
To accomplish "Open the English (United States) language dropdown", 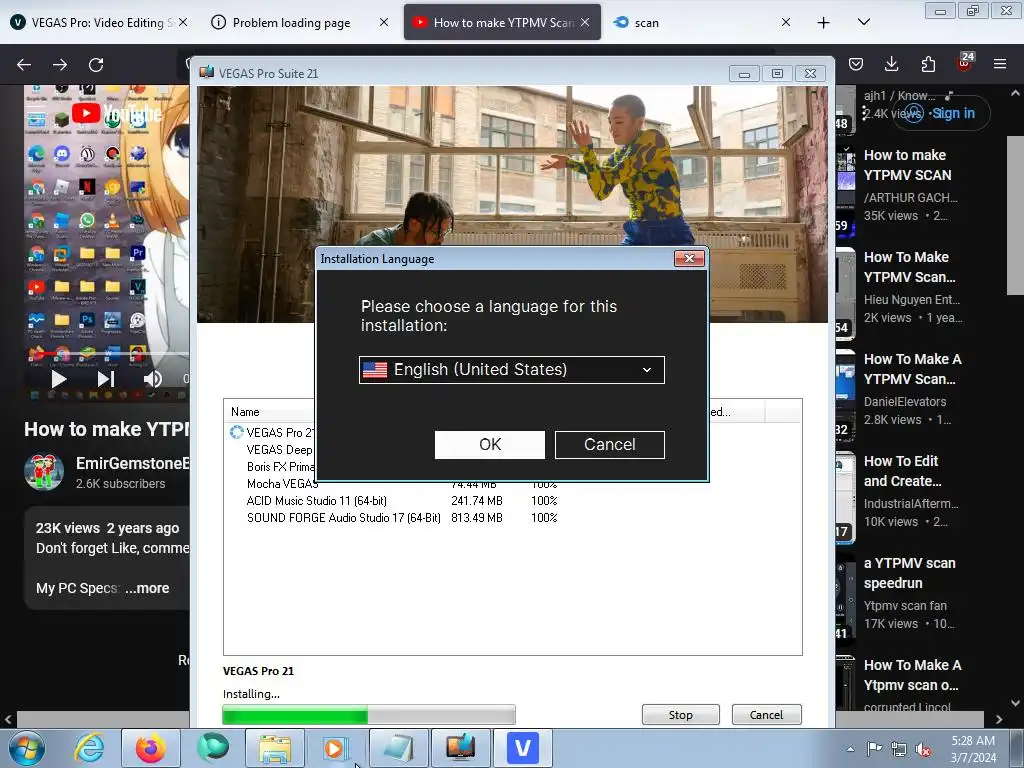I will point(512,370).
